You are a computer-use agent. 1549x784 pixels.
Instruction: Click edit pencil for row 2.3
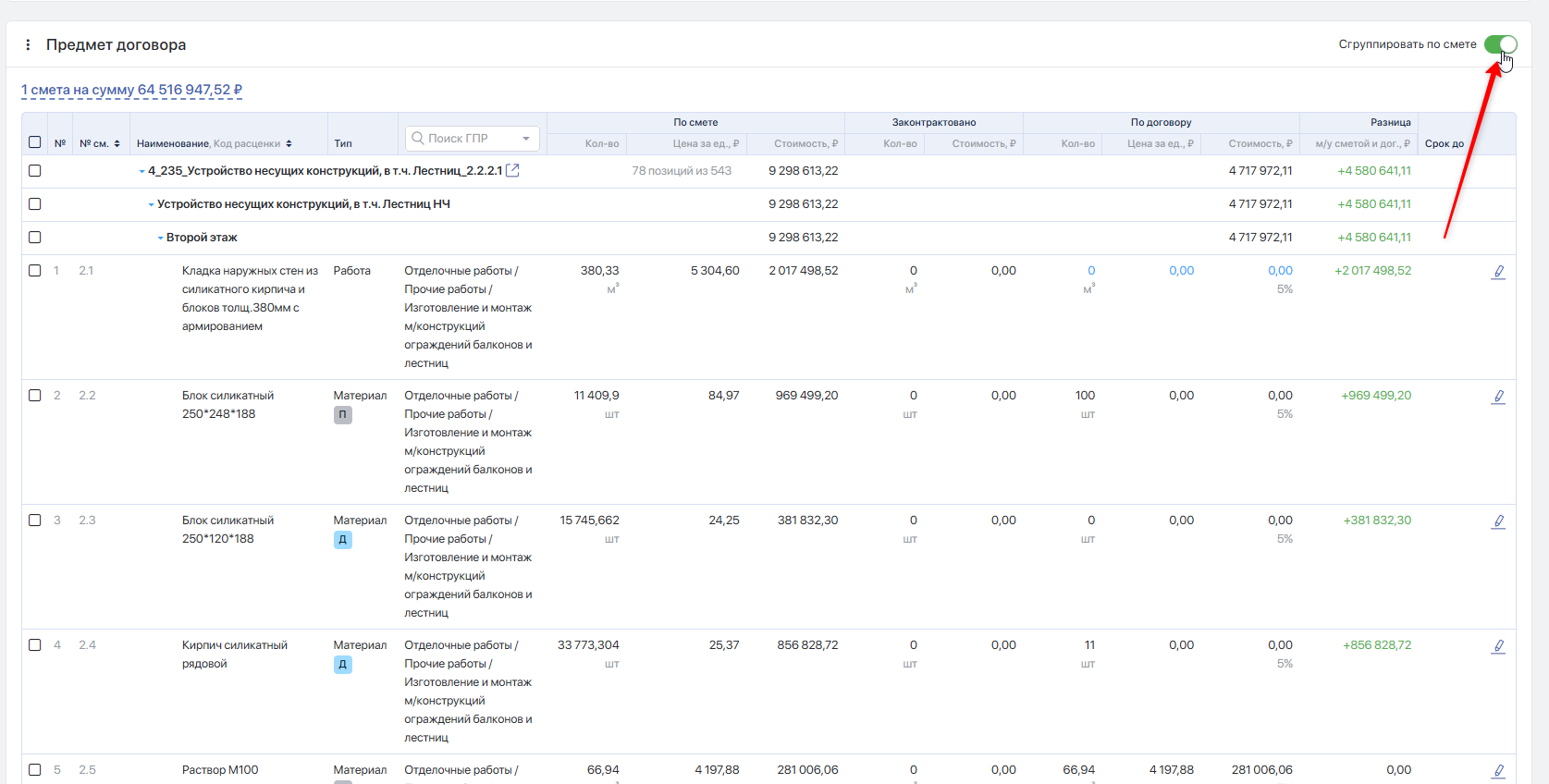(1498, 521)
